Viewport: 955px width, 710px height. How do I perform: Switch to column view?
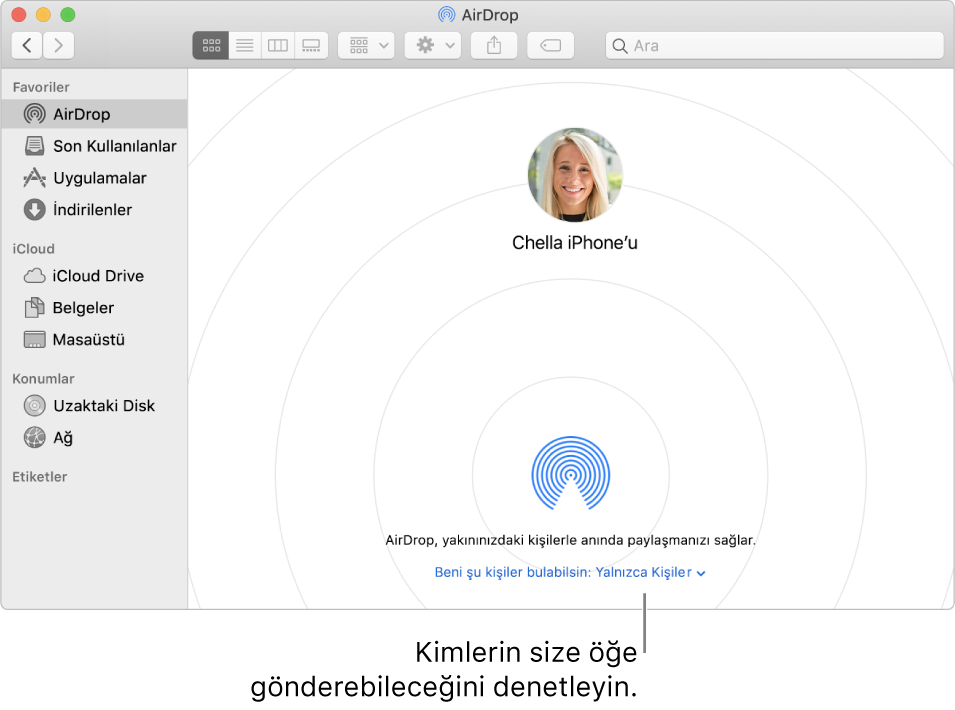[278, 46]
